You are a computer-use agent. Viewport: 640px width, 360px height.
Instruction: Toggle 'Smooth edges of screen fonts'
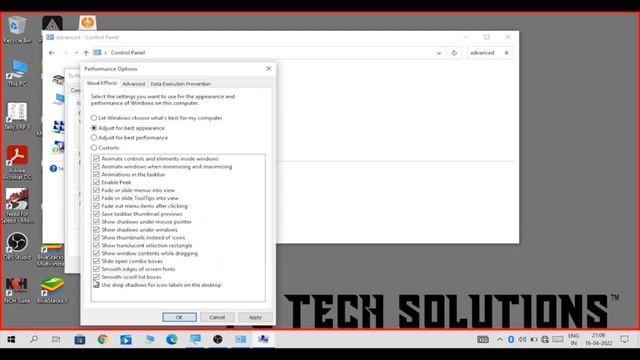tap(96, 269)
